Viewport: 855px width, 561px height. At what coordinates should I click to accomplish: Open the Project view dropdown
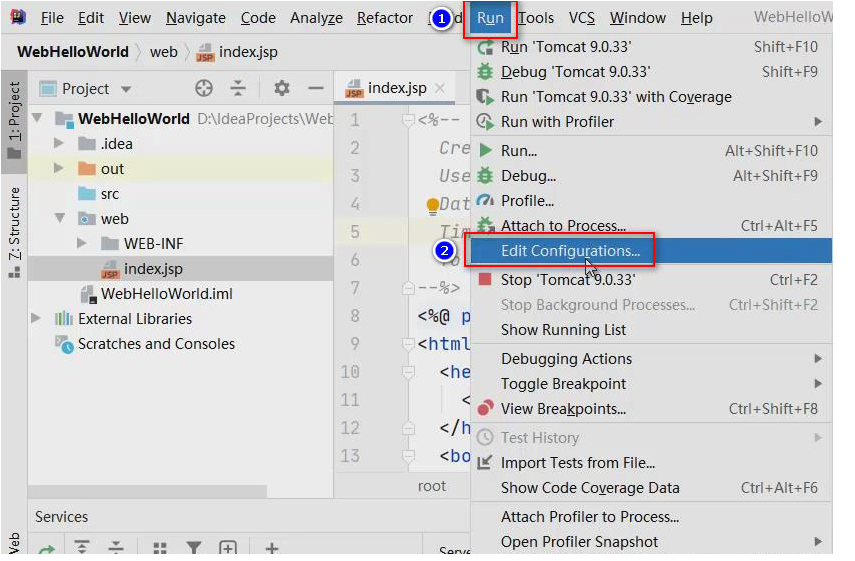point(126,89)
